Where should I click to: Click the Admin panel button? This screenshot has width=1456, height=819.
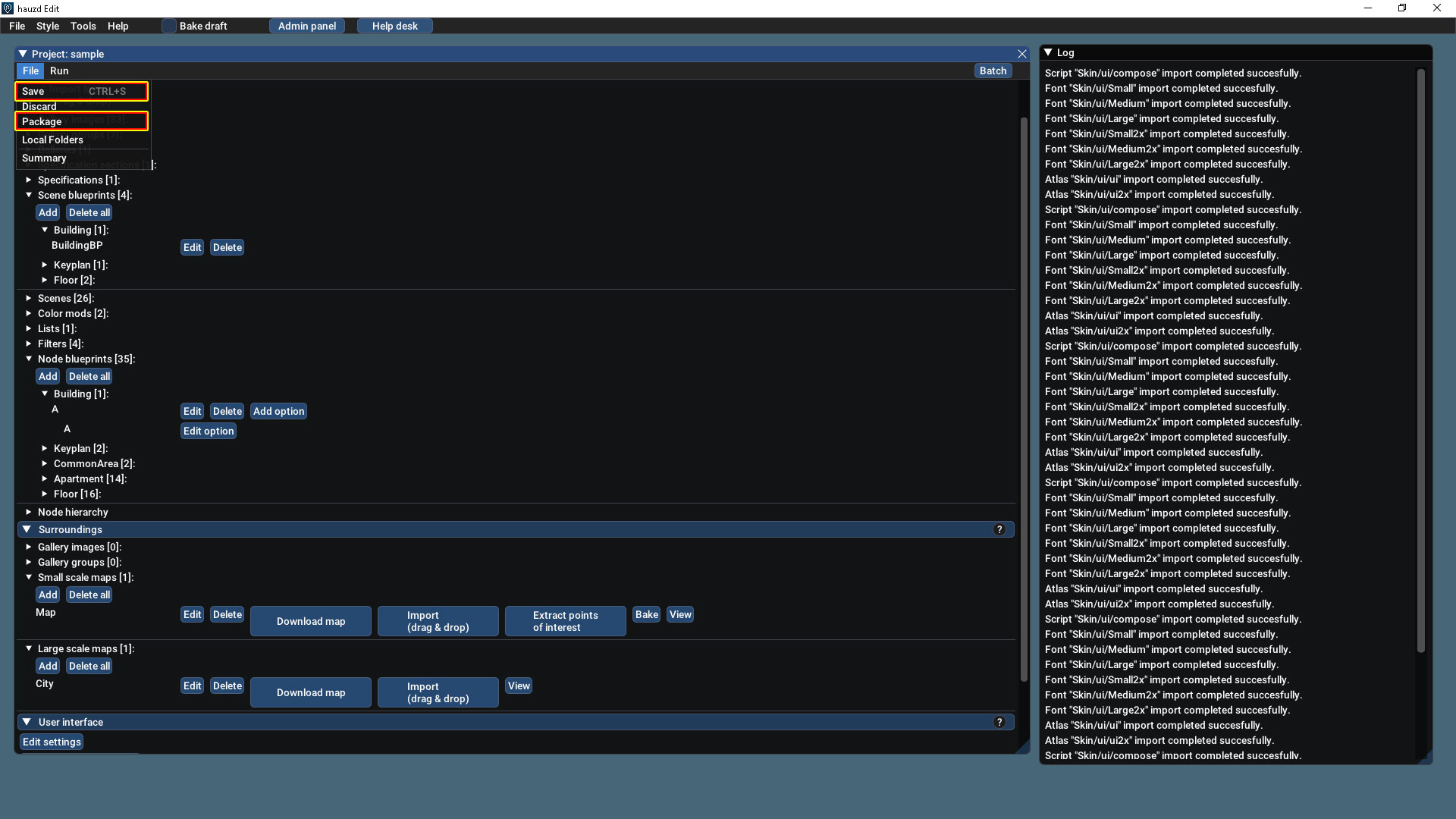[307, 26]
